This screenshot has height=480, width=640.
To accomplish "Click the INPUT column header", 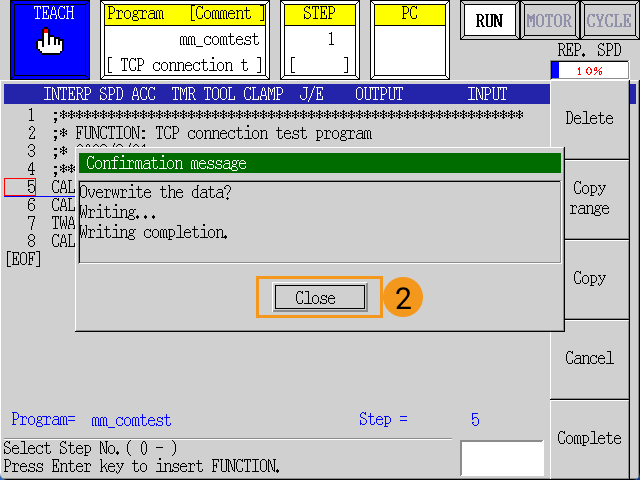I will [487, 94].
